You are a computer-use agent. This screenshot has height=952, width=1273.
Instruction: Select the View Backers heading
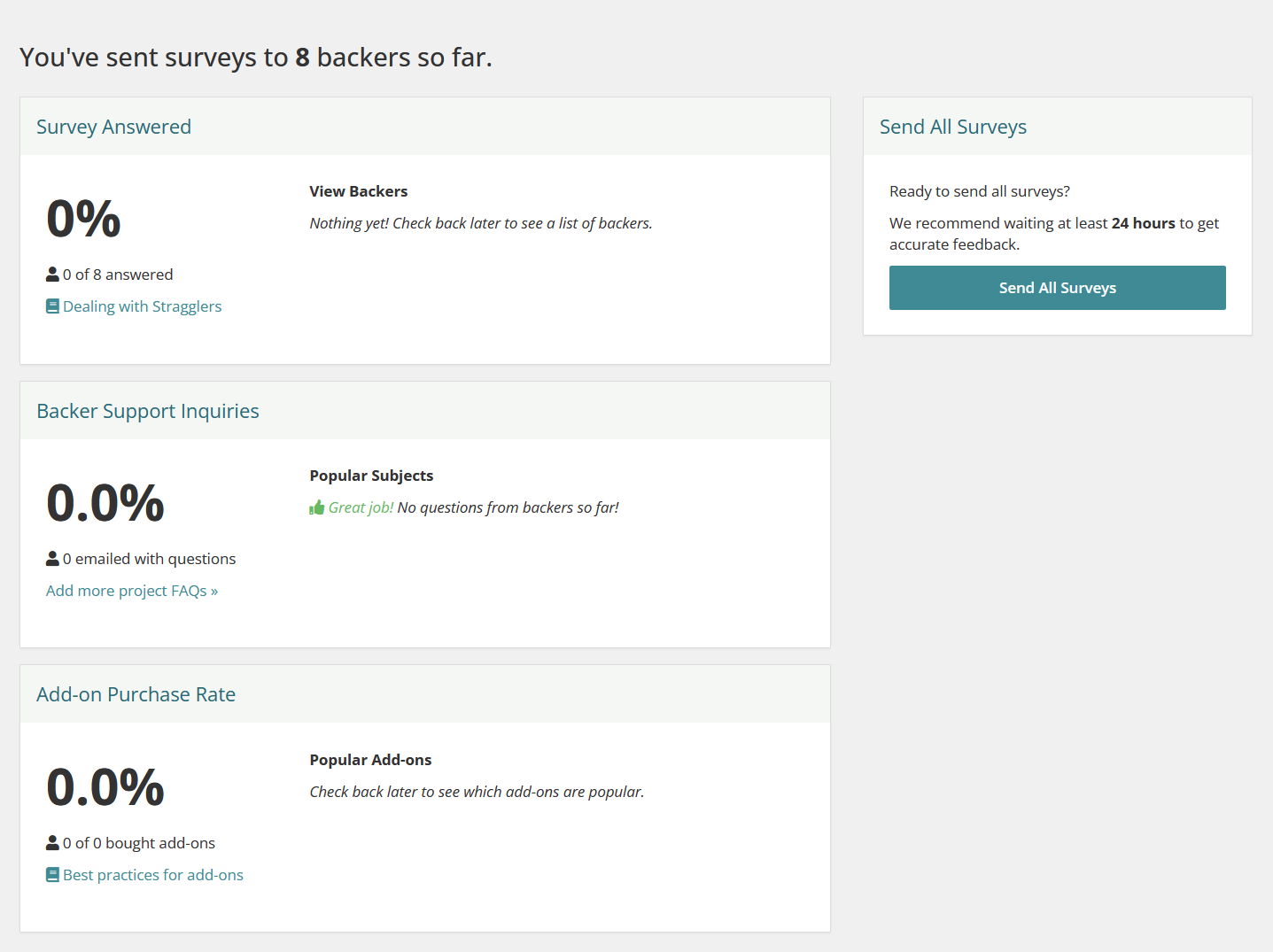(x=358, y=191)
